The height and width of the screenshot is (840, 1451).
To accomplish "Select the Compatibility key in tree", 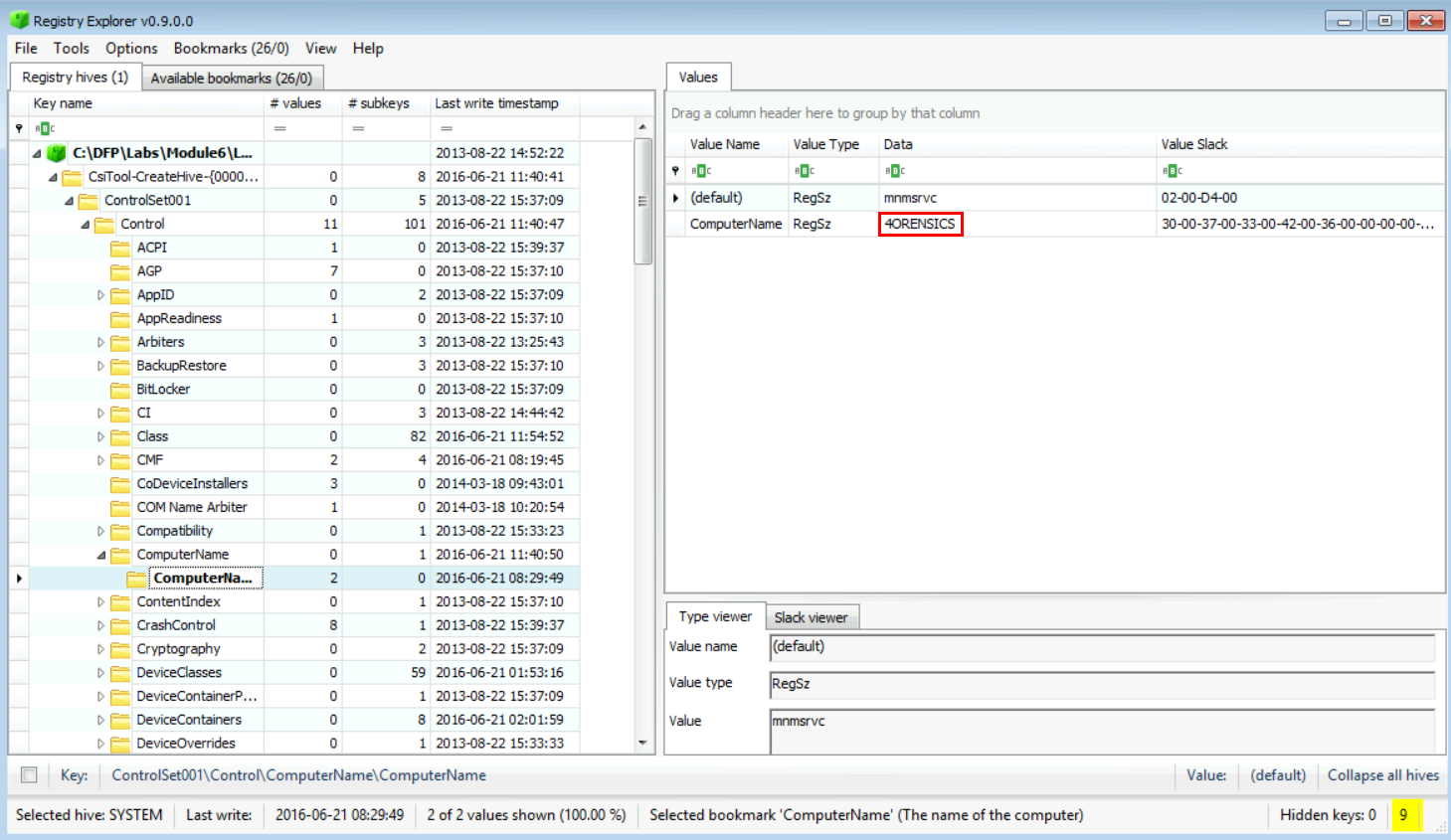I will coord(175,531).
